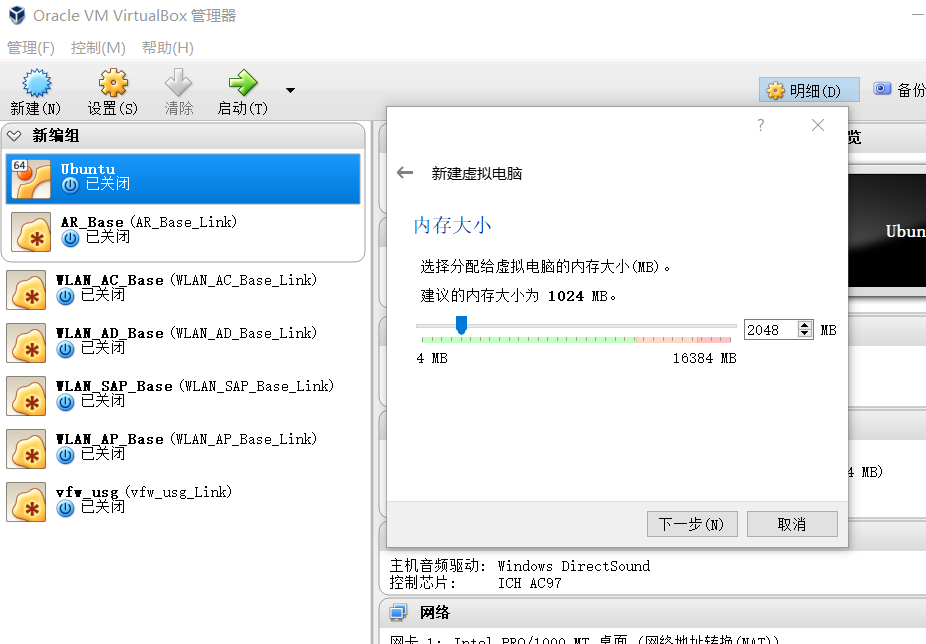Select the Ubuntu virtual machine
926x644 pixels.
[x=183, y=178]
